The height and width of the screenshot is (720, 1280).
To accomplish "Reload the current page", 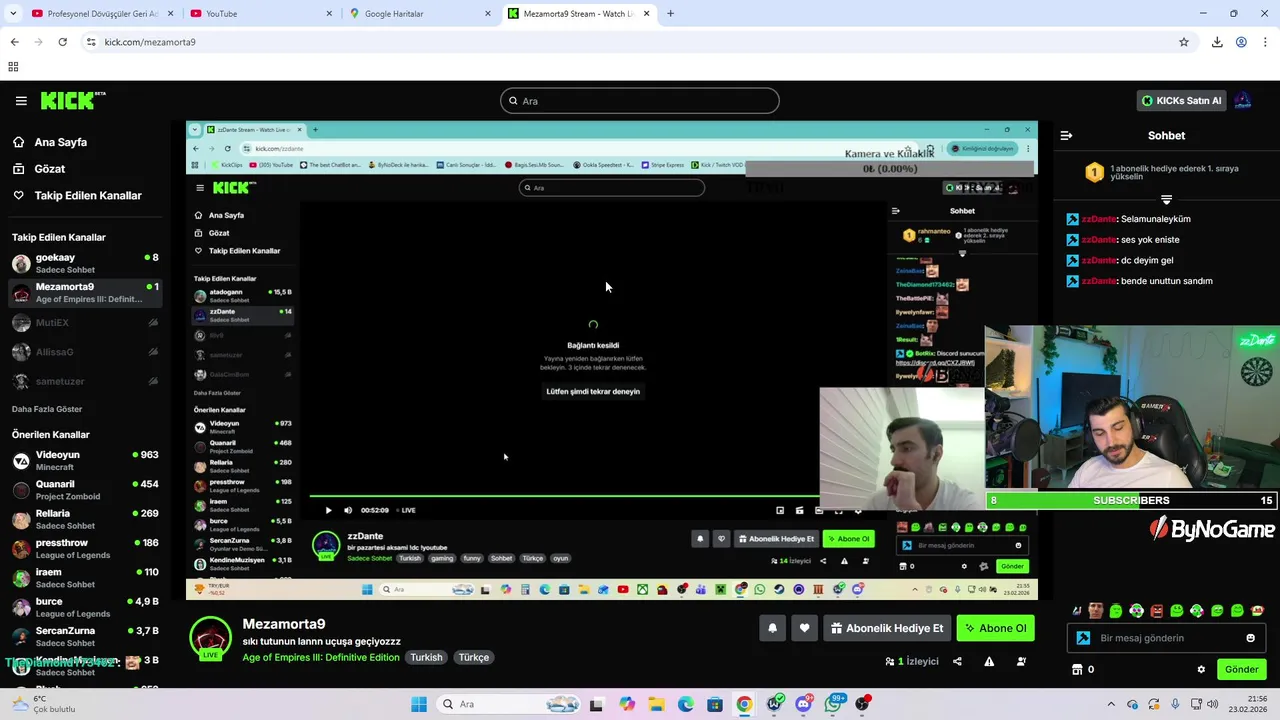I will [62, 42].
